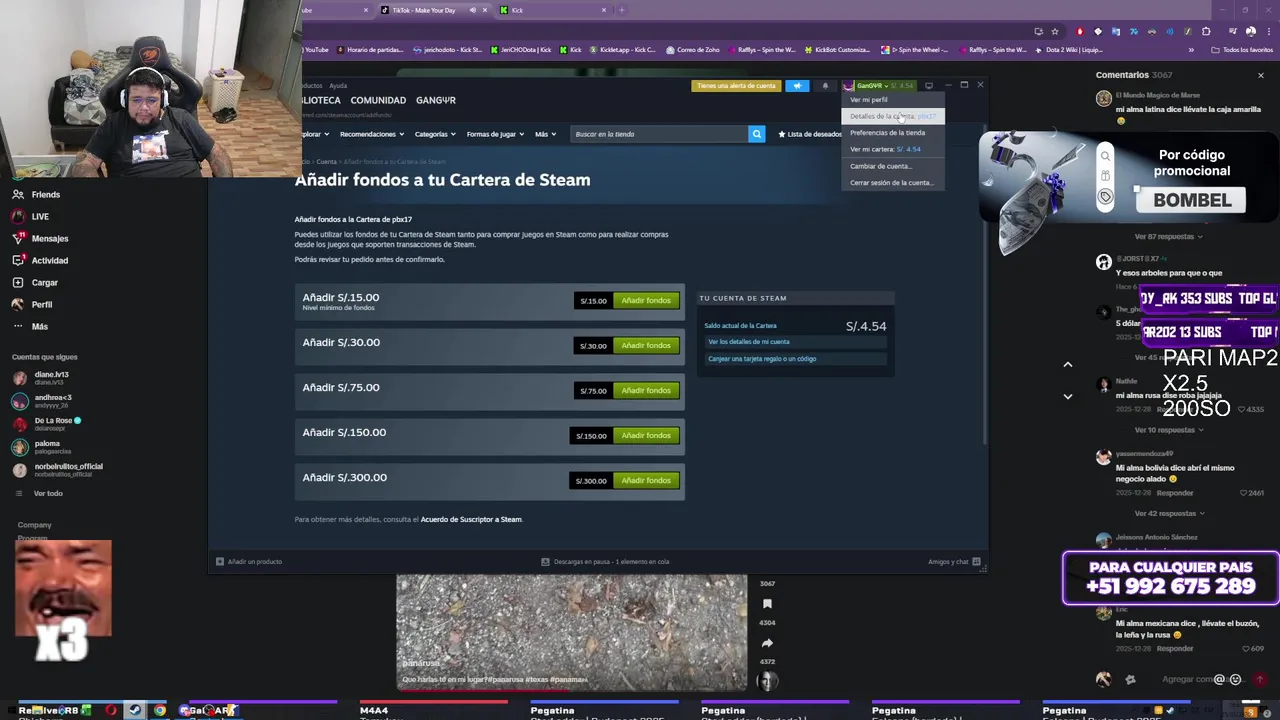The height and width of the screenshot is (720, 1280).
Task: Open Chrome from Windows taskbar
Action: click(x=159, y=711)
